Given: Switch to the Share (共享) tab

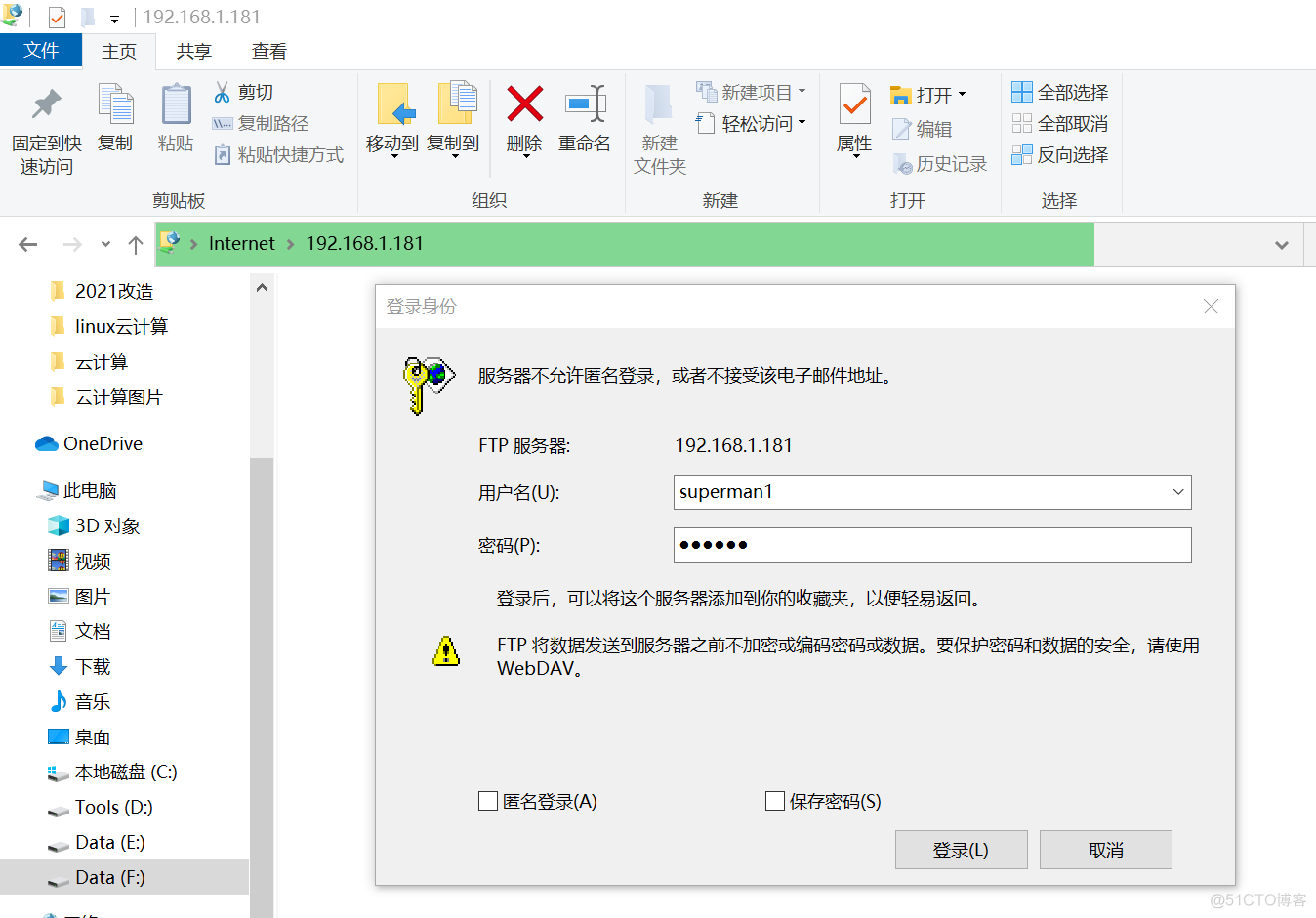Looking at the screenshot, I should pos(193,52).
